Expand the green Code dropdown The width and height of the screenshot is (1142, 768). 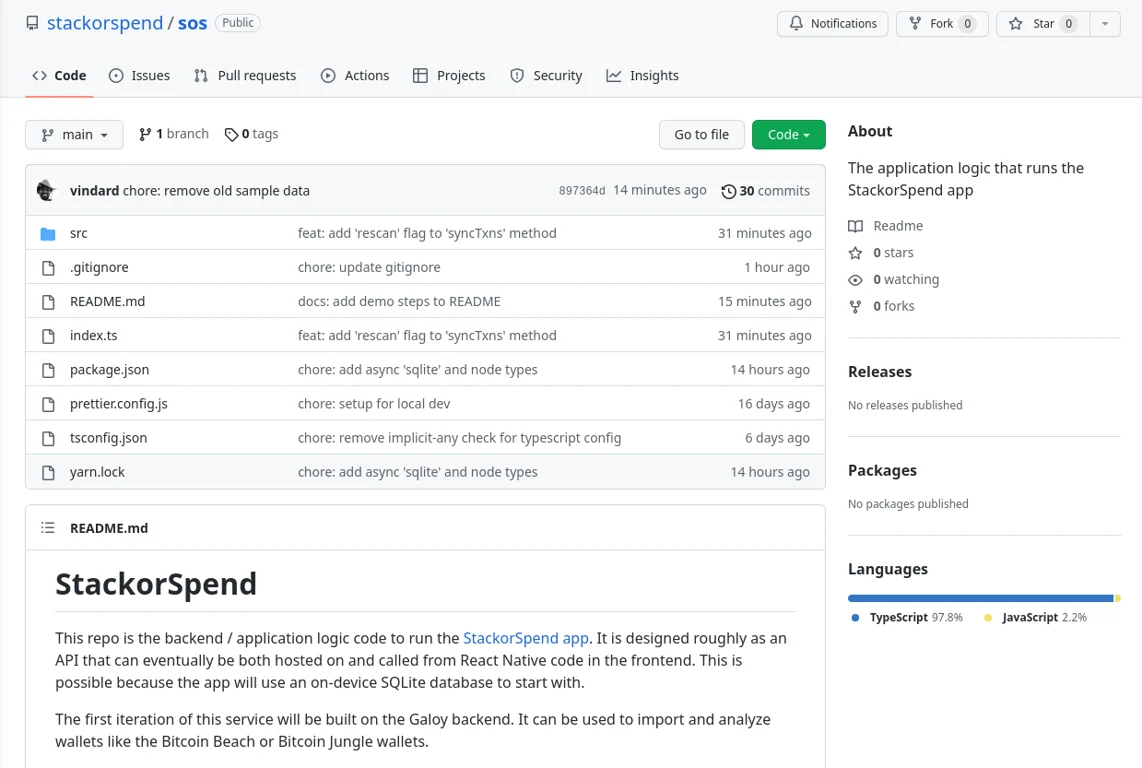tap(789, 135)
